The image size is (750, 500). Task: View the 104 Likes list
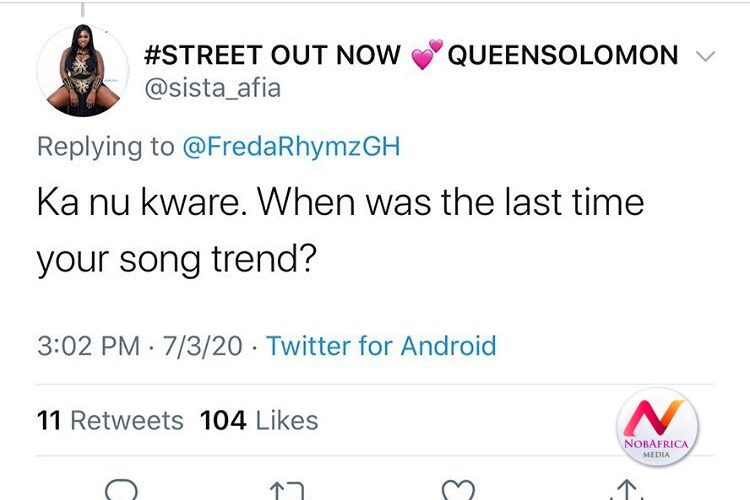click(259, 421)
